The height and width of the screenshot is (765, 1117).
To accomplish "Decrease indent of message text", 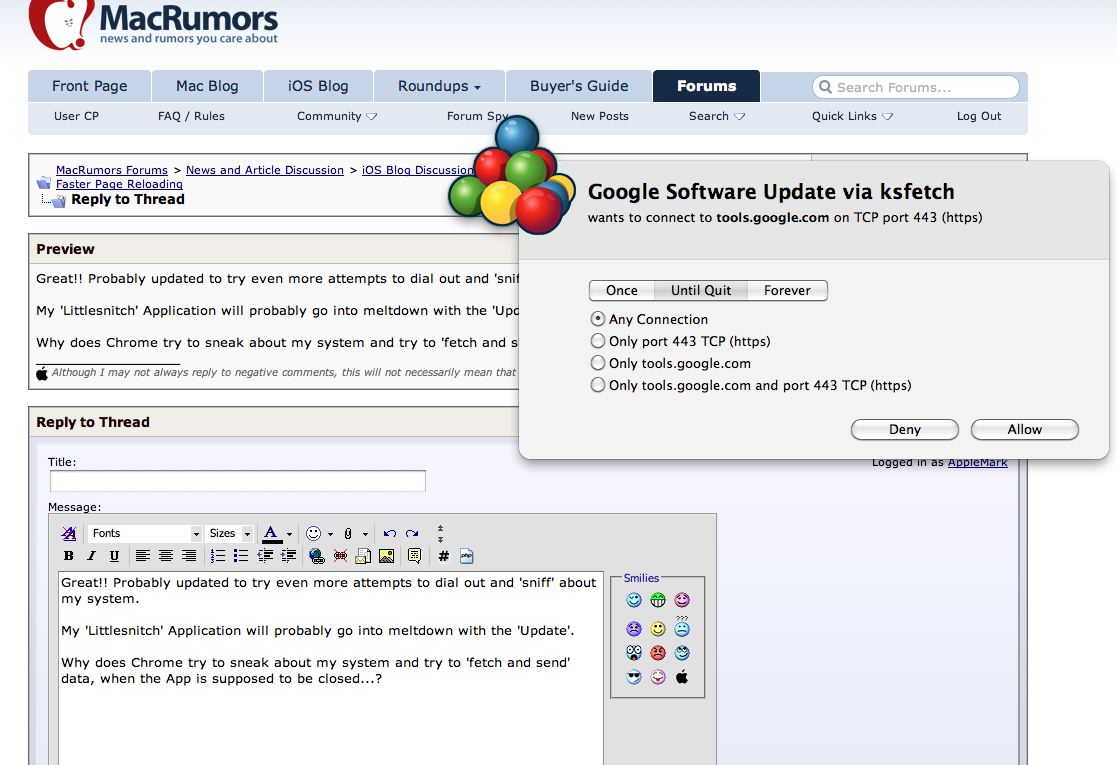I will [265, 556].
